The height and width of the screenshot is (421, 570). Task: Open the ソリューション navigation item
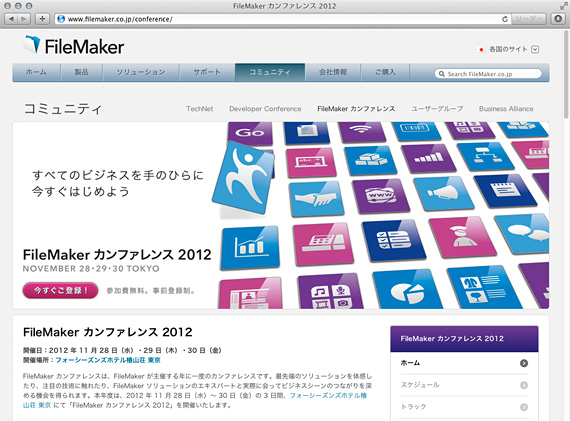point(141,72)
